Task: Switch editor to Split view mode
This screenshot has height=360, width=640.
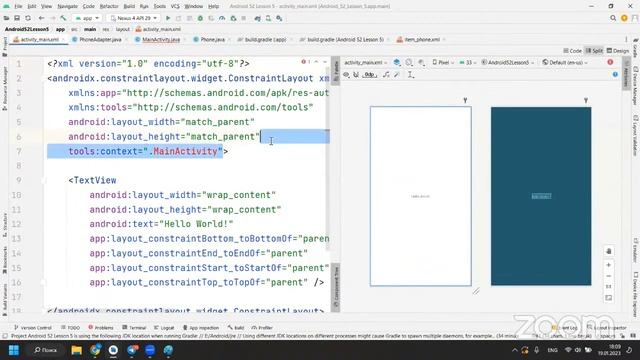Action: (x=594, y=51)
